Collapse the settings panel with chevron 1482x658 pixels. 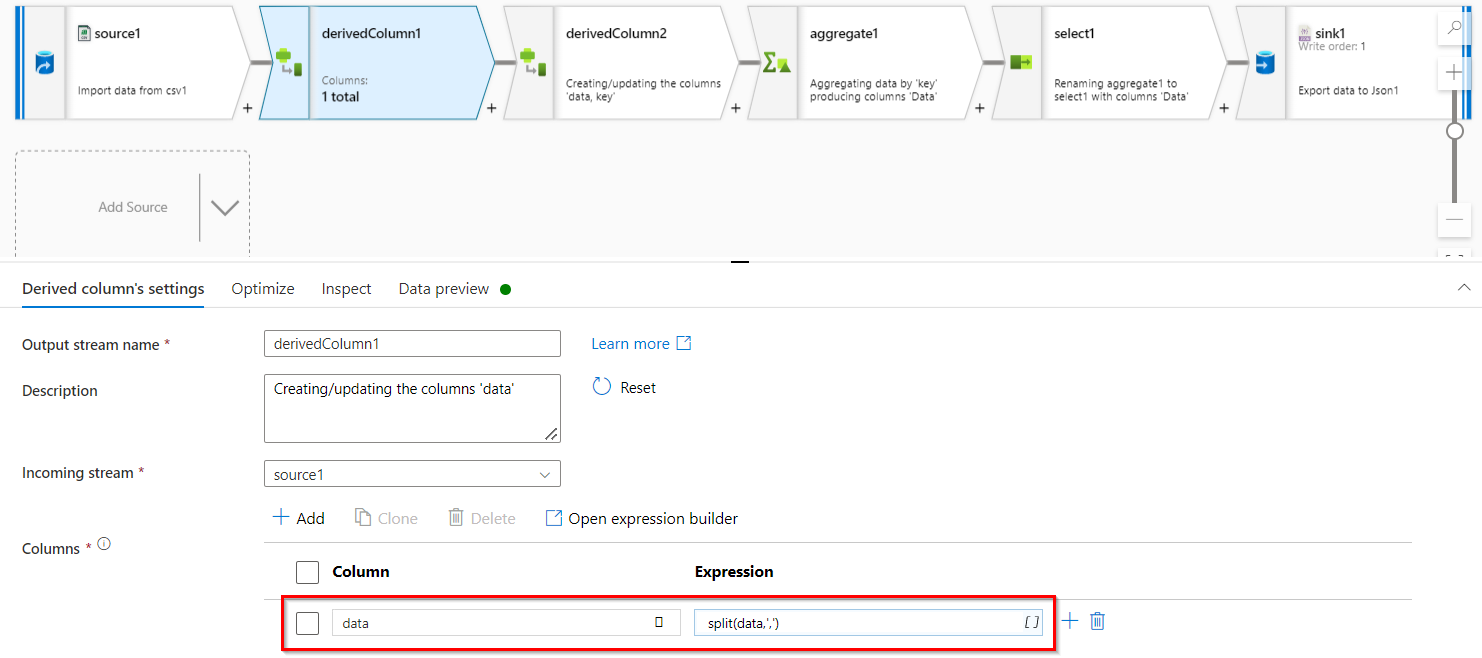coord(1464,287)
